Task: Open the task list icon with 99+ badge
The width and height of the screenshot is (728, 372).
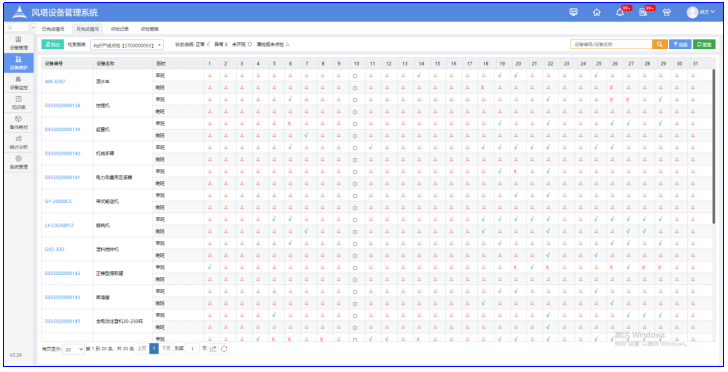Action: click(643, 13)
